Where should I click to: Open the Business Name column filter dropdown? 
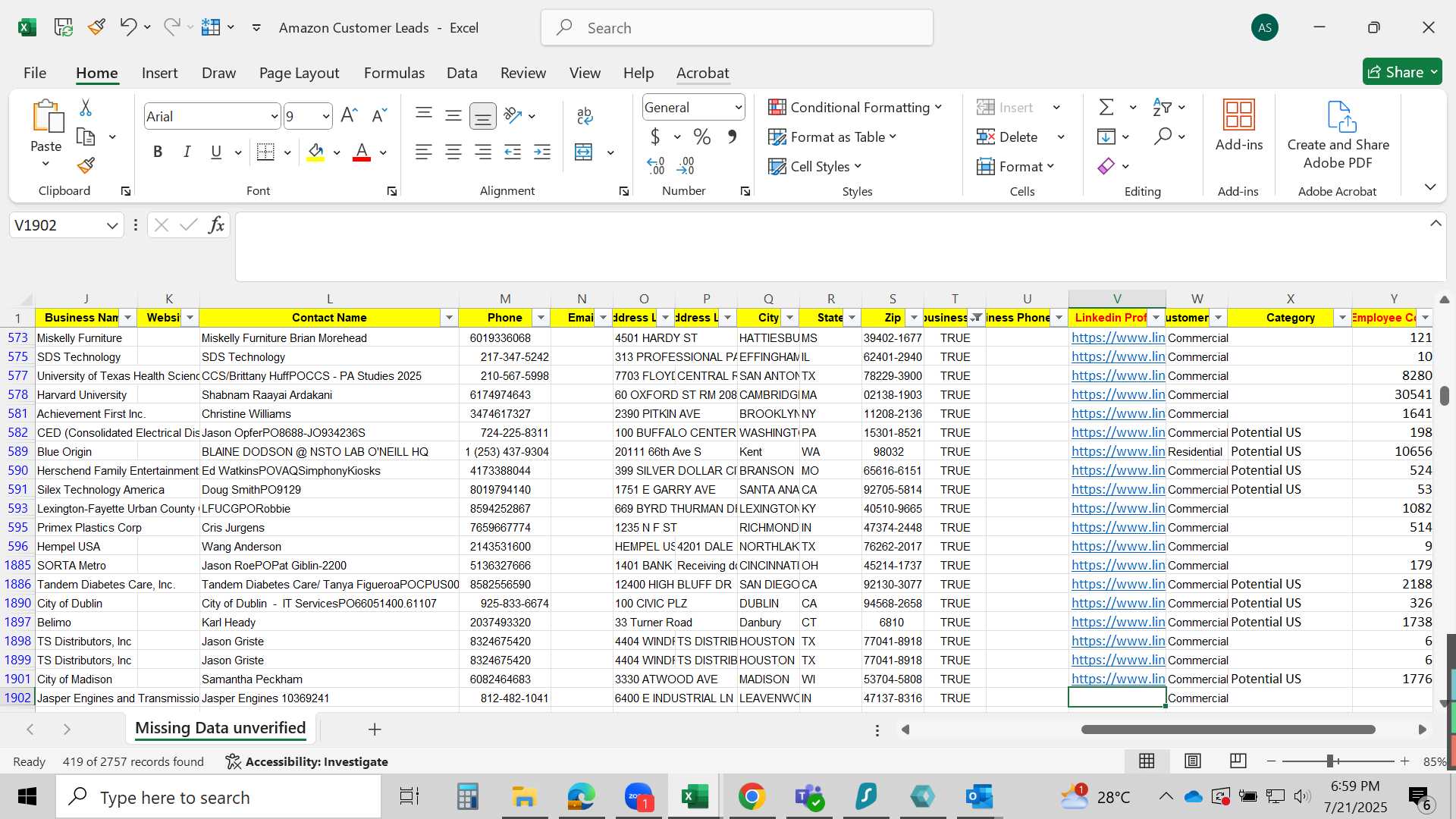(x=127, y=318)
